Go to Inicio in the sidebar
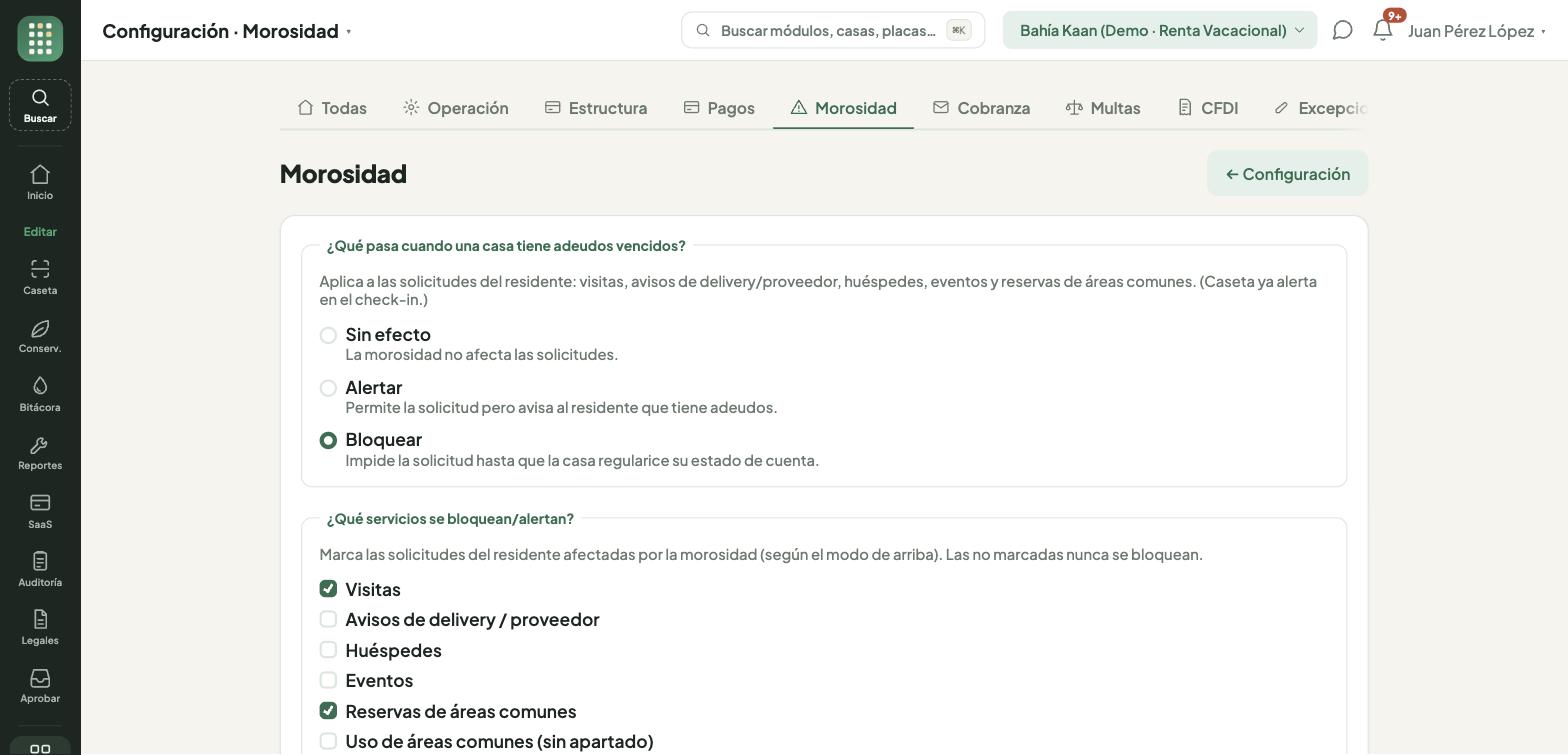This screenshot has height=755, width=1568. tap(40, 183)
